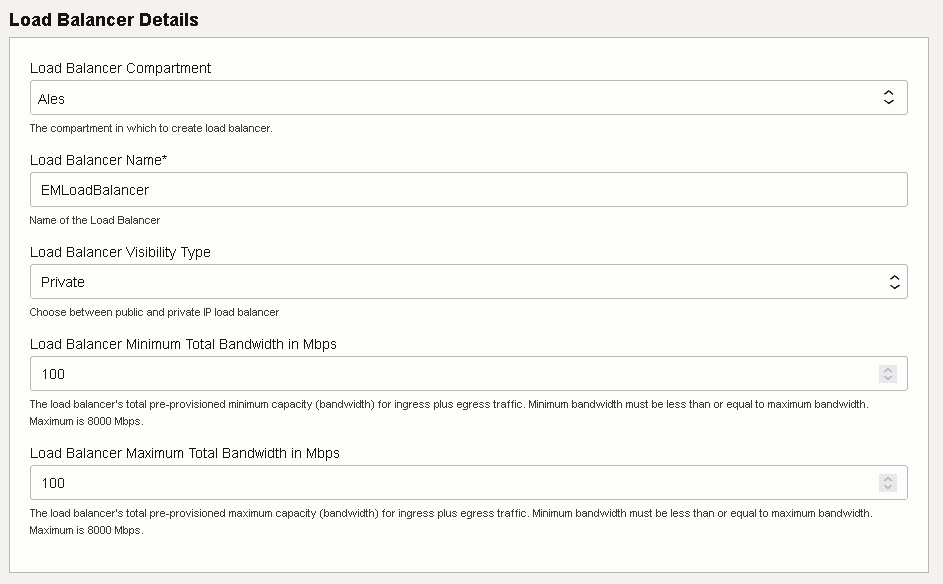Click the public and private IP hint text
Viewport: 943px width, 584px height.
click(154, 312)
